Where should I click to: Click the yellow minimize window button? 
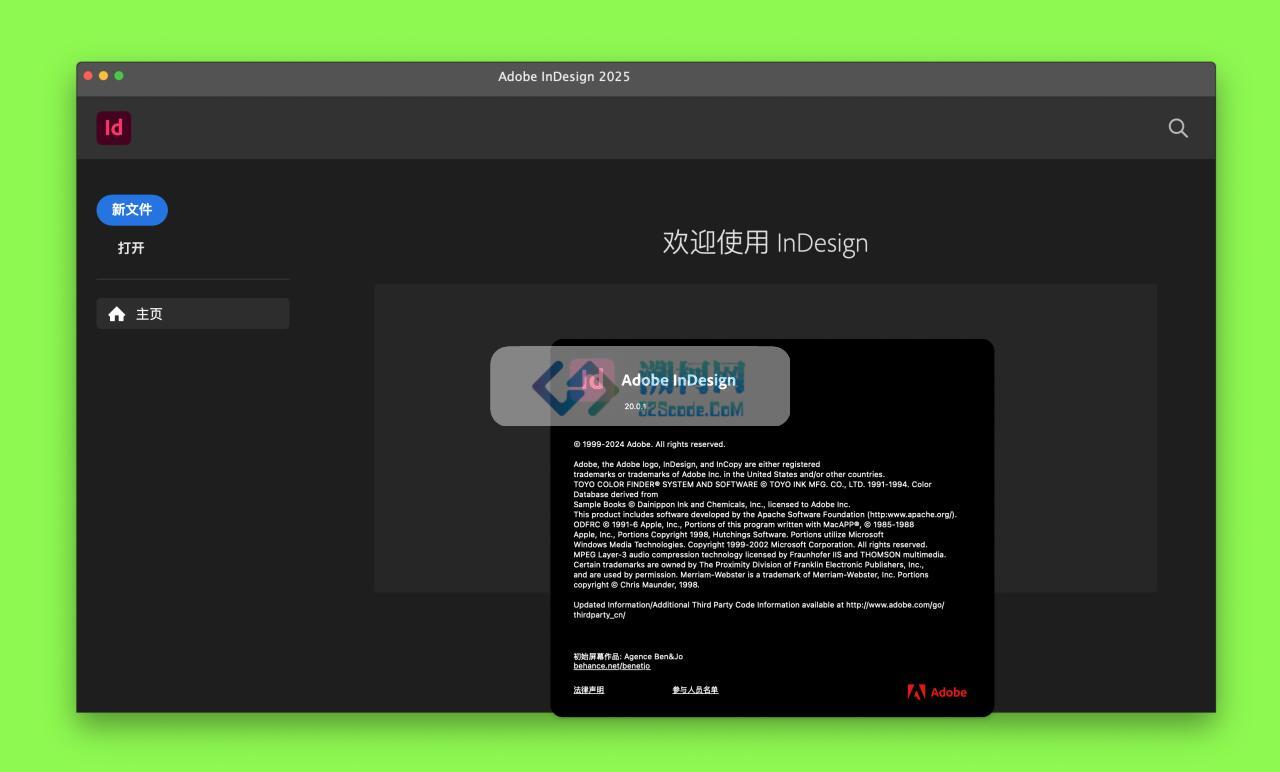point(103,76)
